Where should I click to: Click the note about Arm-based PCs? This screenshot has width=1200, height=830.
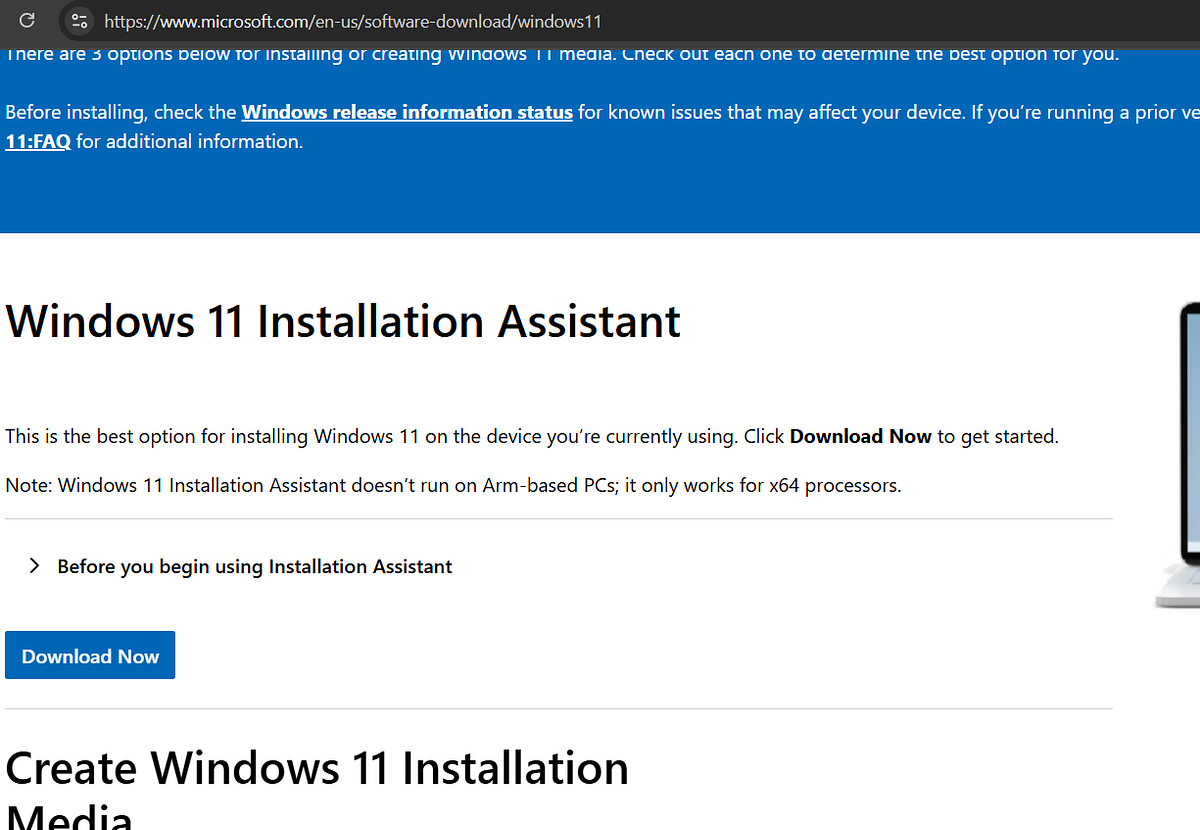click(452, 485)
